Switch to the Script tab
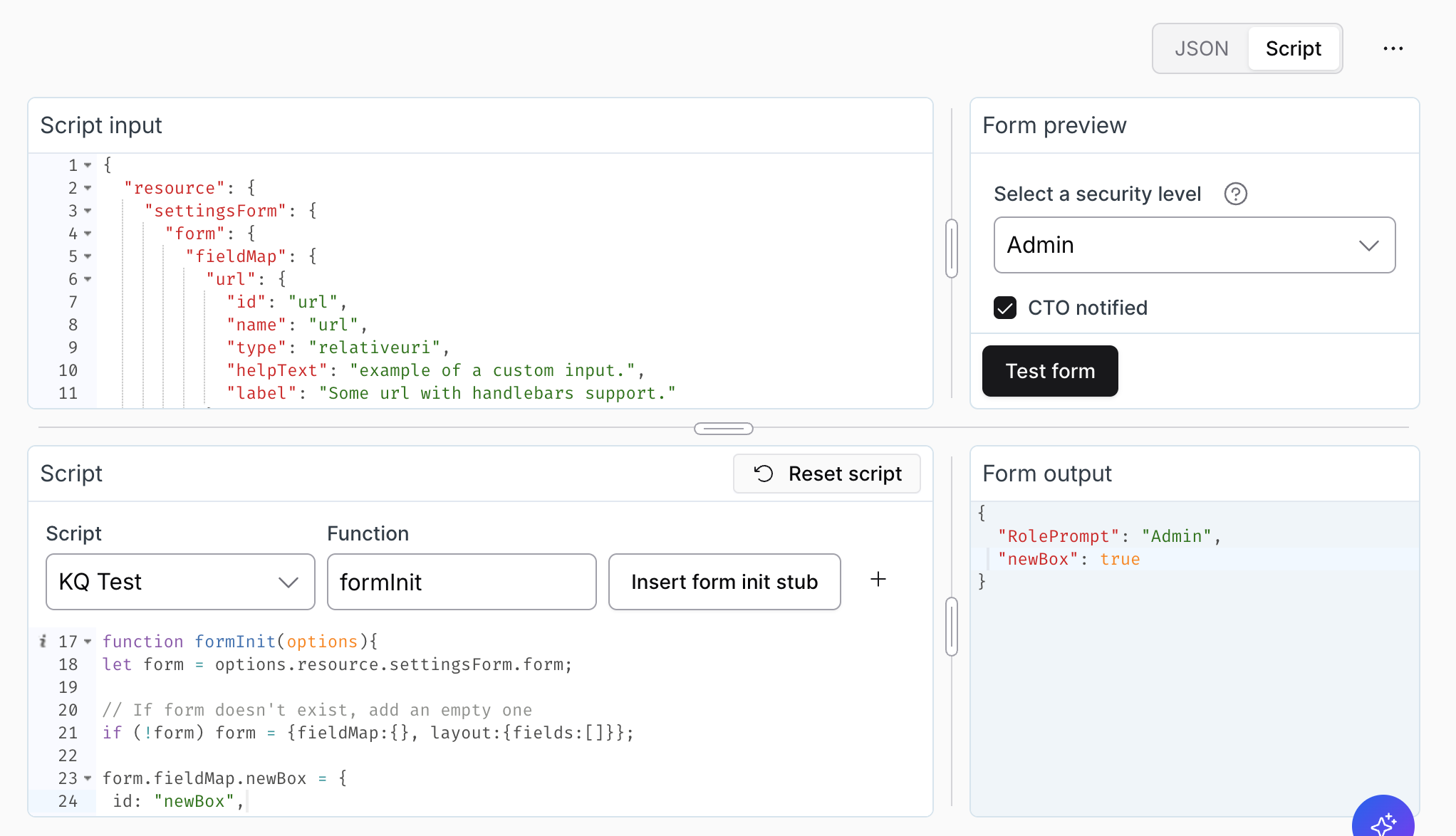 [1293, 48]
